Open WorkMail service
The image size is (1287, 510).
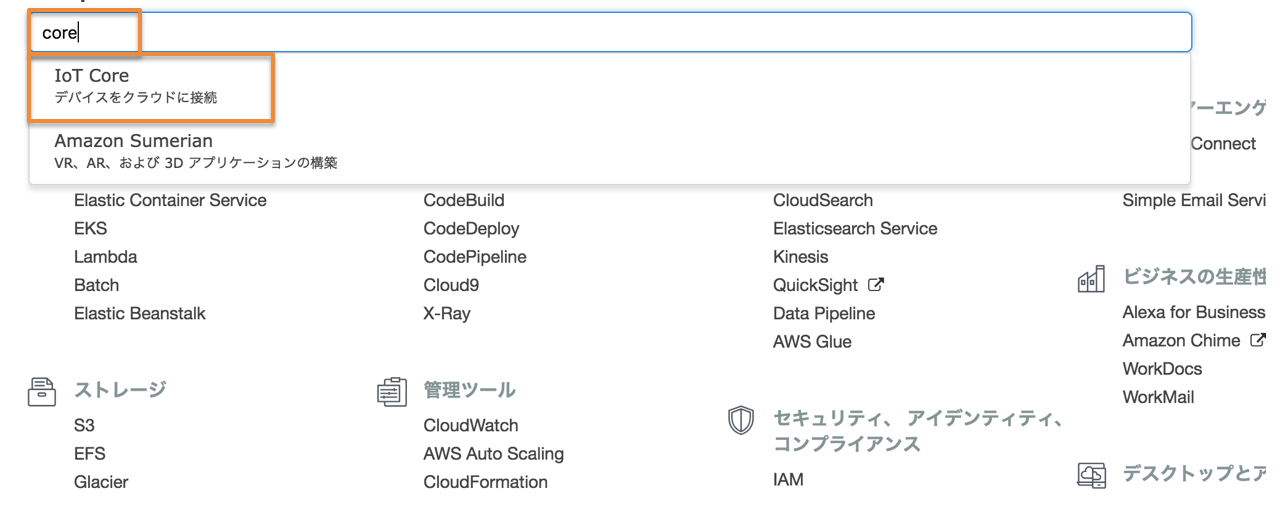pyautogui.click(x=1158, y=397)
